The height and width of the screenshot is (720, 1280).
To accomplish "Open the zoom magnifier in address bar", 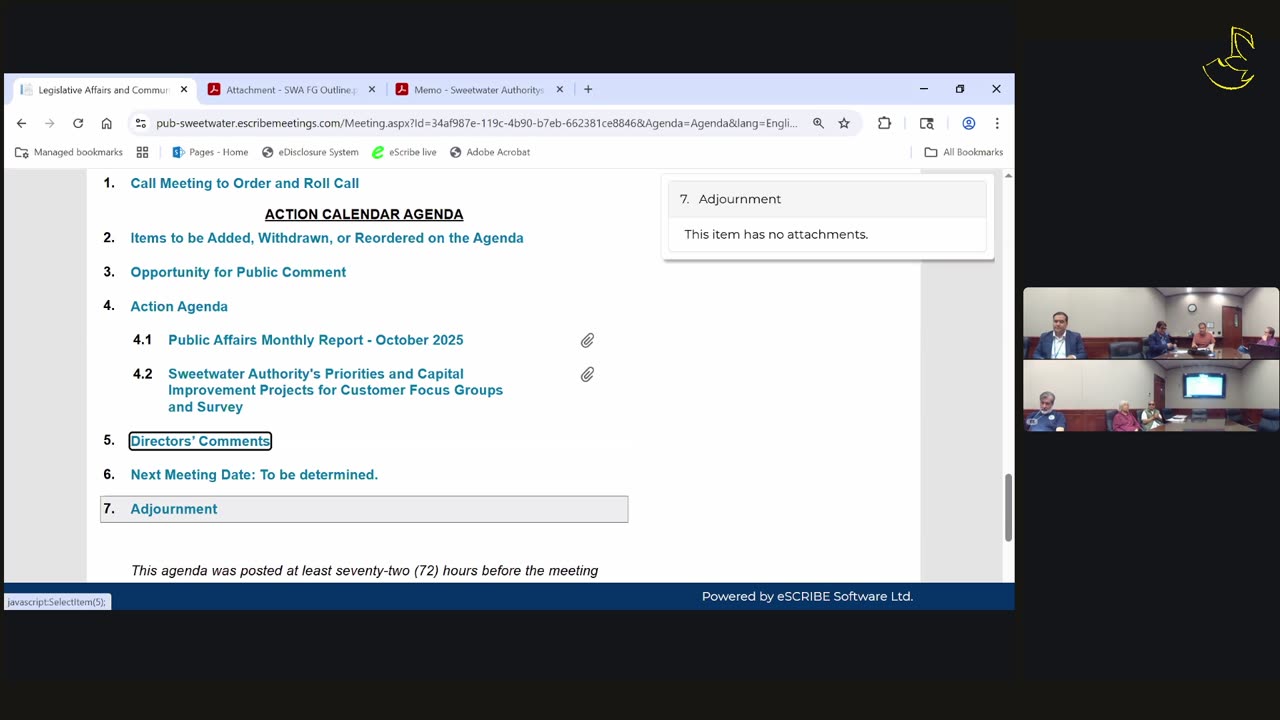I will coord(818,123).
